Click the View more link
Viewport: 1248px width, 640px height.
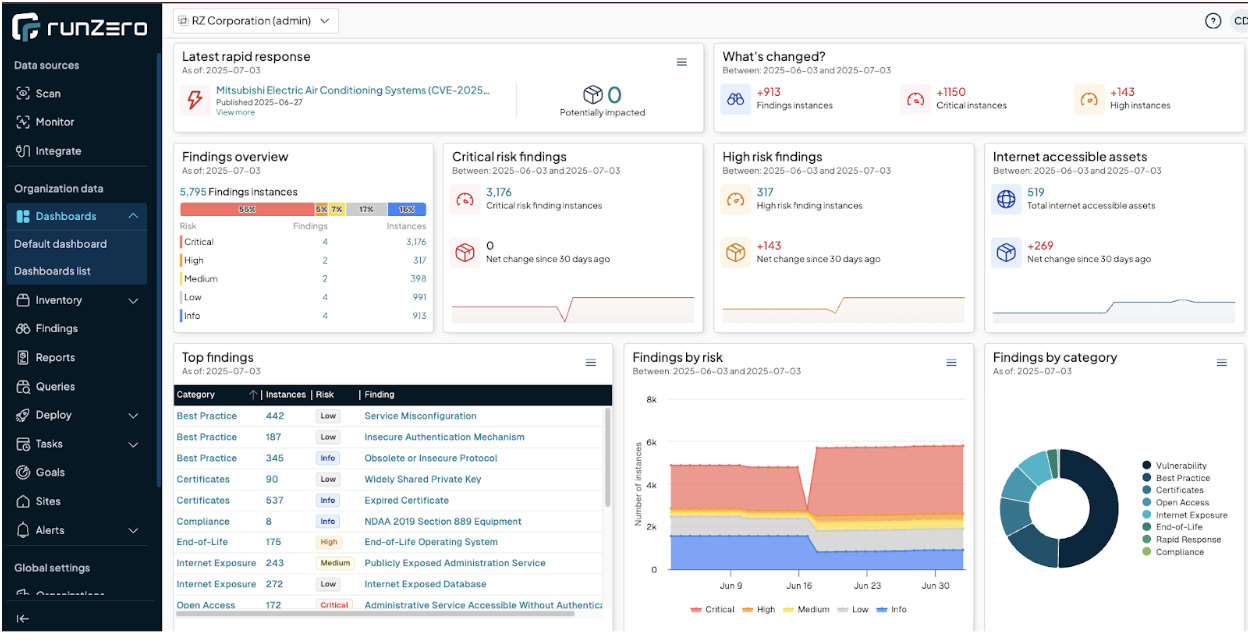(235, 113)
